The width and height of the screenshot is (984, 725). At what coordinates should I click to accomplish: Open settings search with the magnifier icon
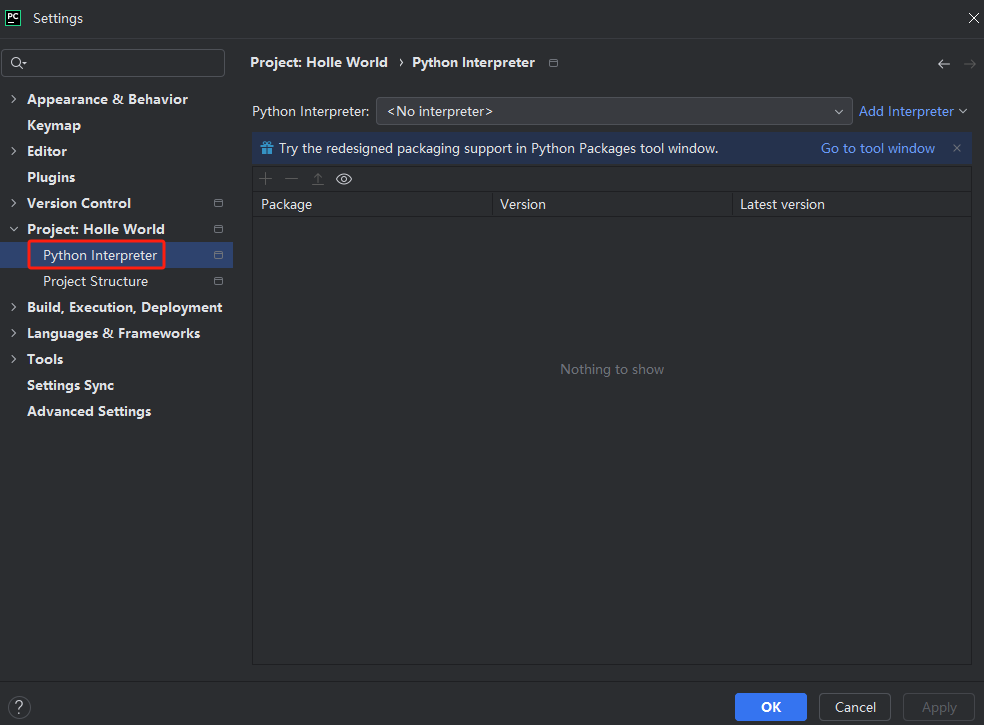point(17,63)
